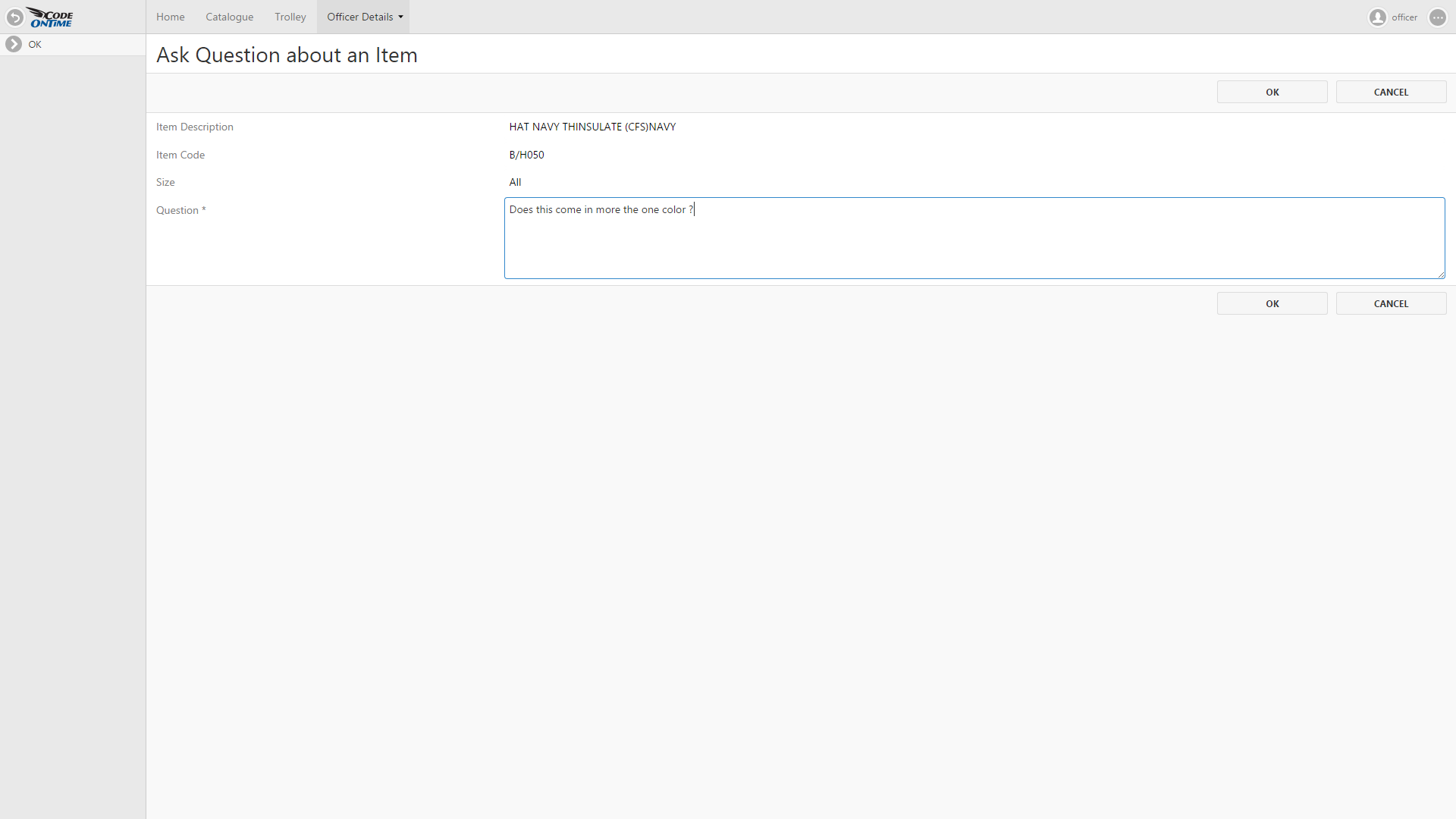The height and width of the screenshot is (819, 1456).
Task: Click inside the Question text area
Action: [x=974, y=243]
